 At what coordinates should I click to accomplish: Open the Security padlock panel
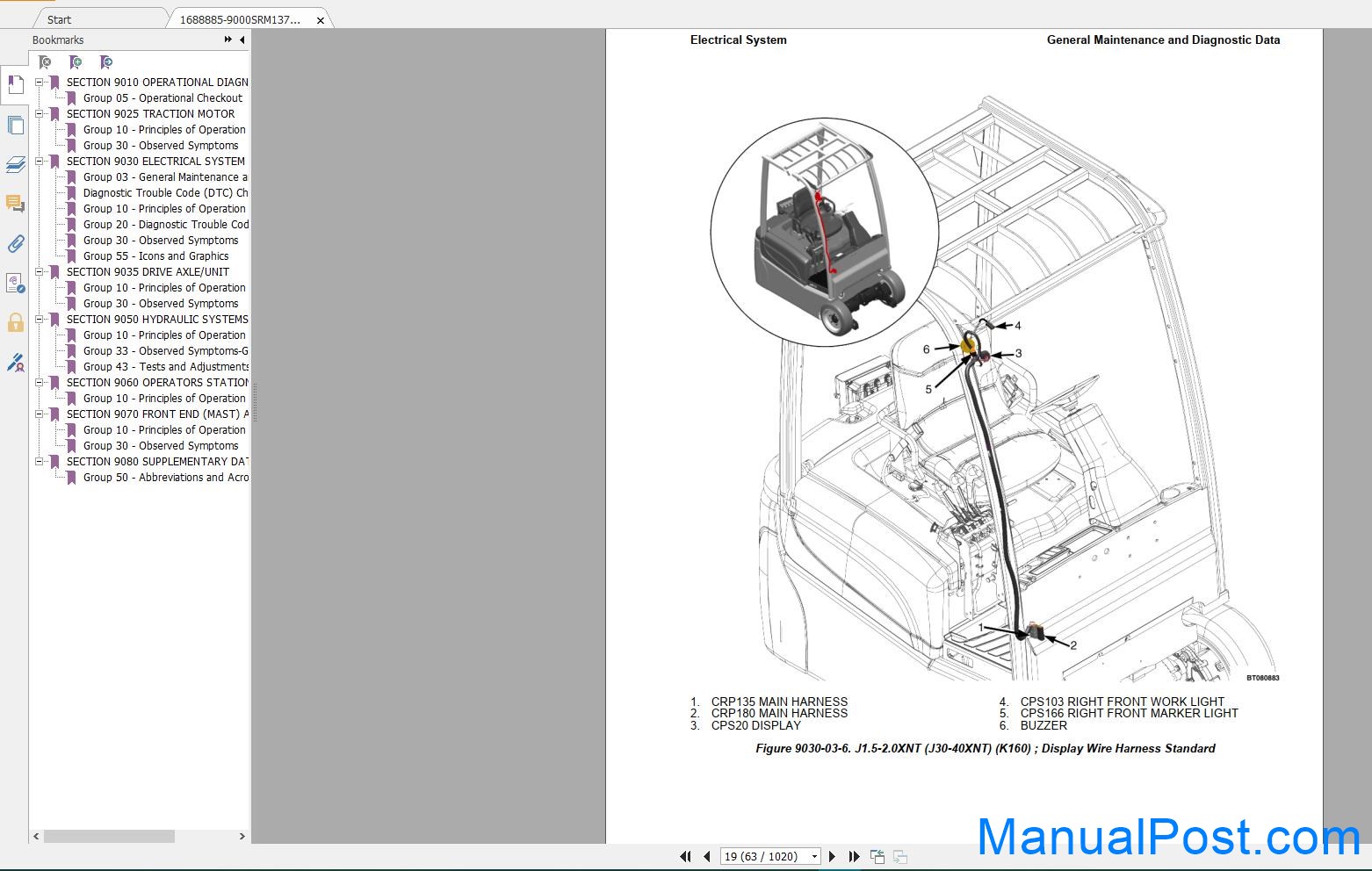15,322
